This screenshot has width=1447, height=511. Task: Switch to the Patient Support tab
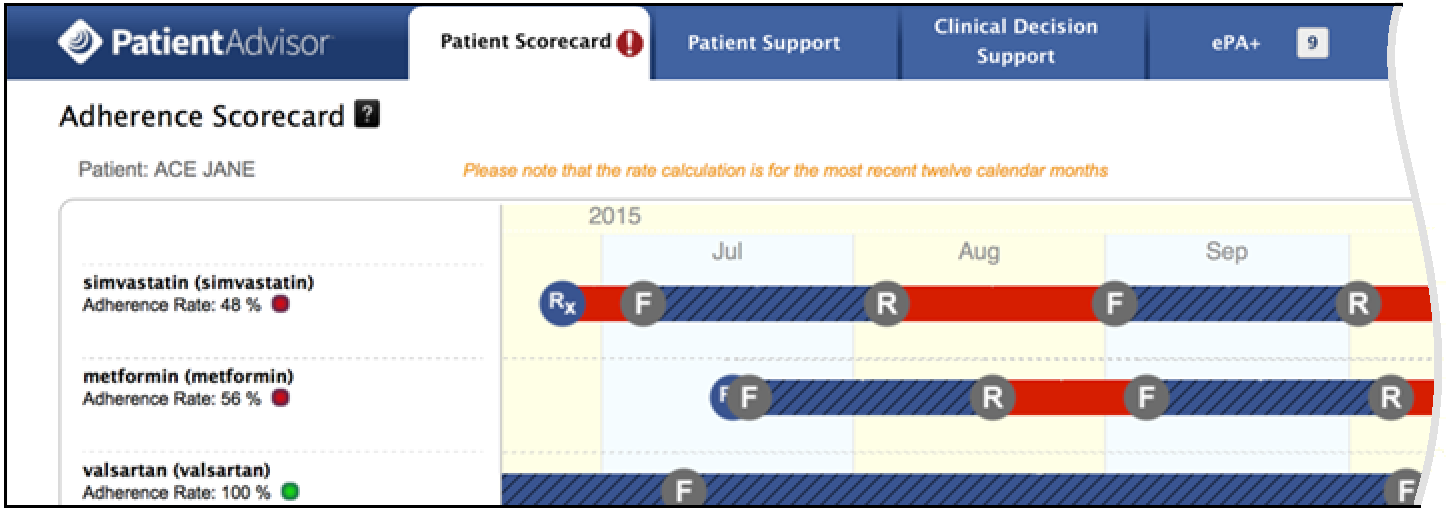tap(764, 44)
